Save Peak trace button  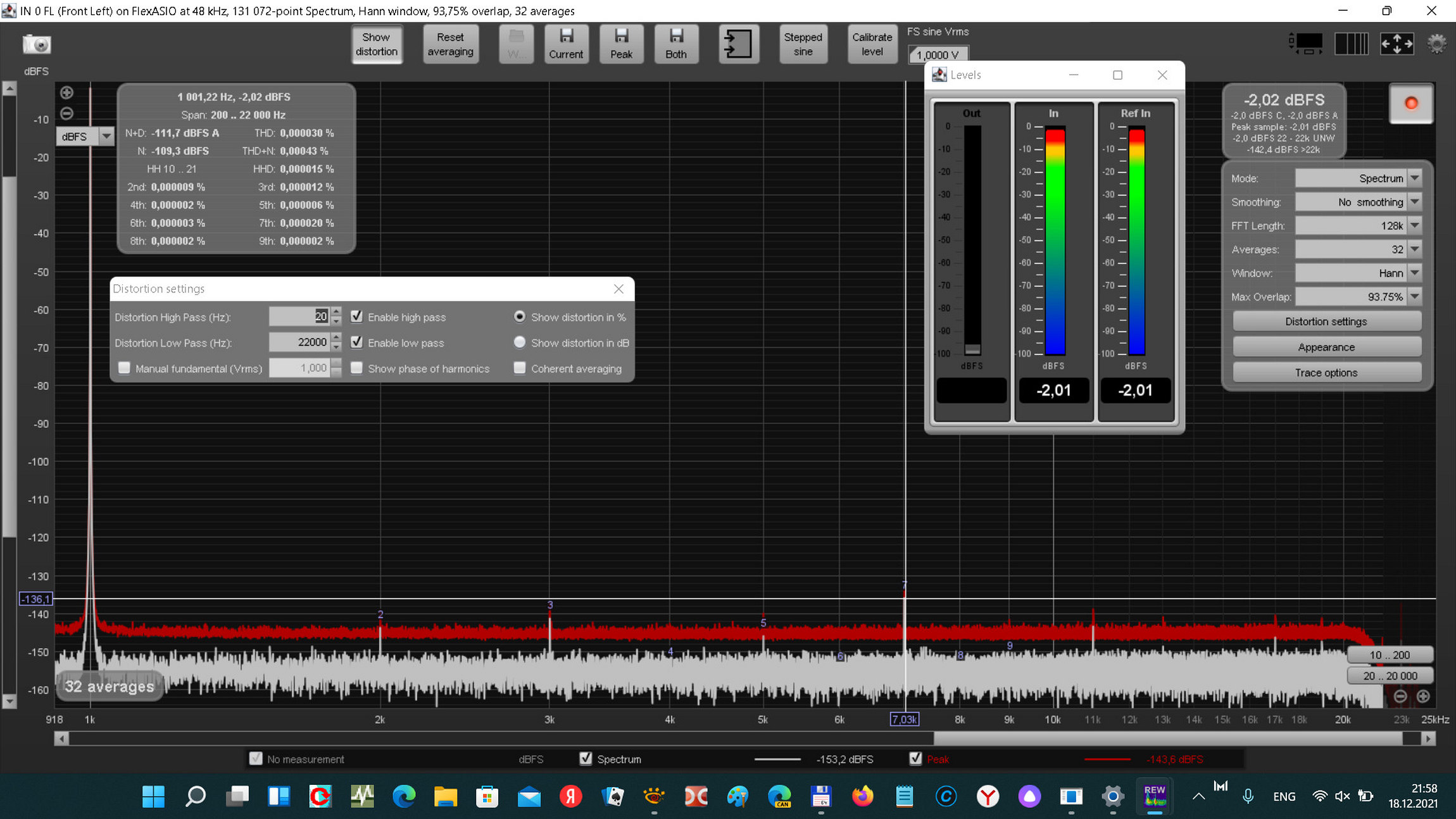(x=621, y=44)
